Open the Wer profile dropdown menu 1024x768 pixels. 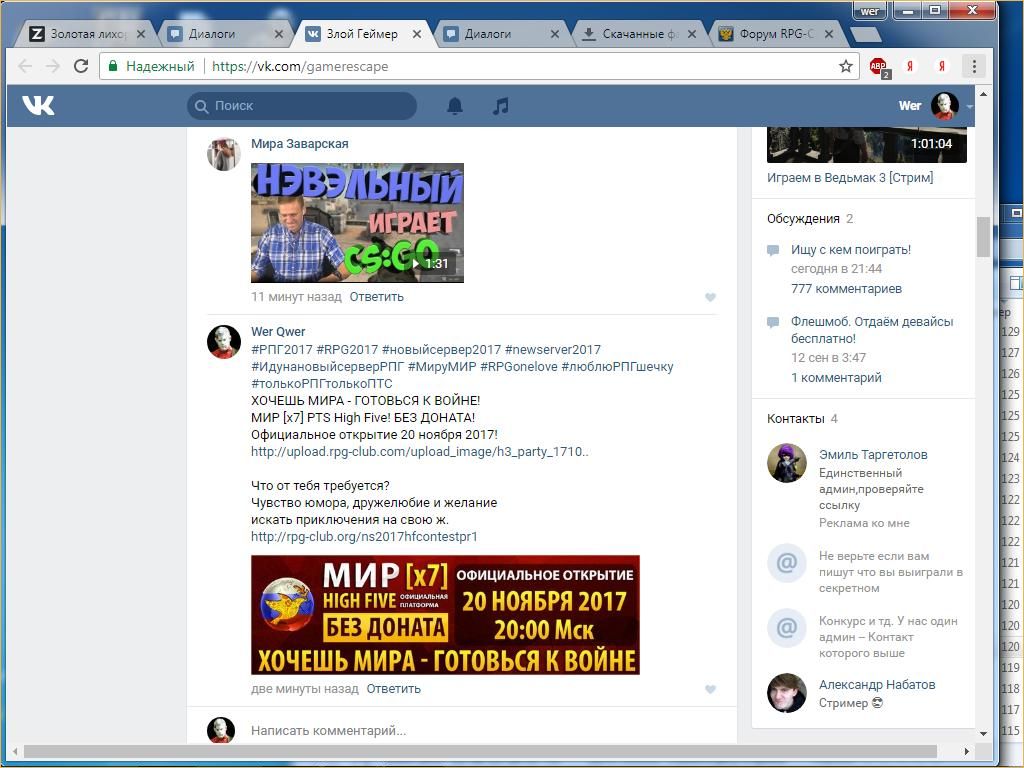click(x=935, y=106)
